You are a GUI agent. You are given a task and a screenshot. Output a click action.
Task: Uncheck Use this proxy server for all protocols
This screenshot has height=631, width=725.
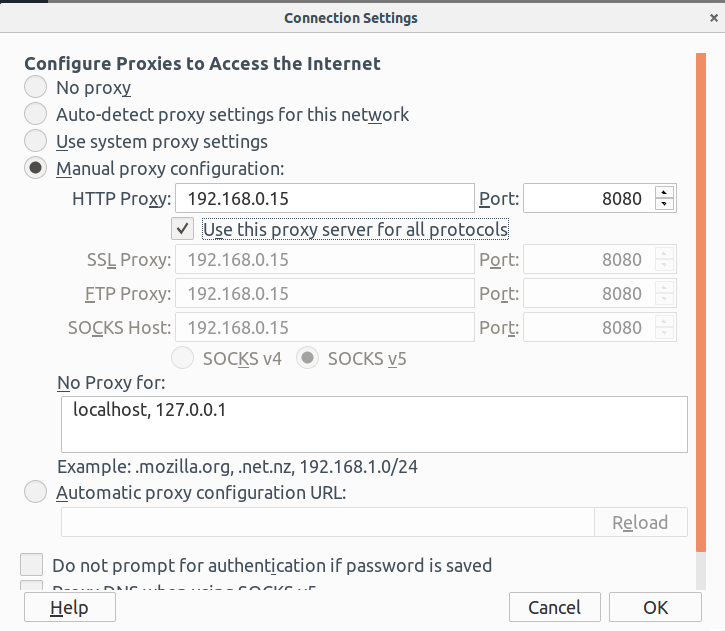(183, 229)
